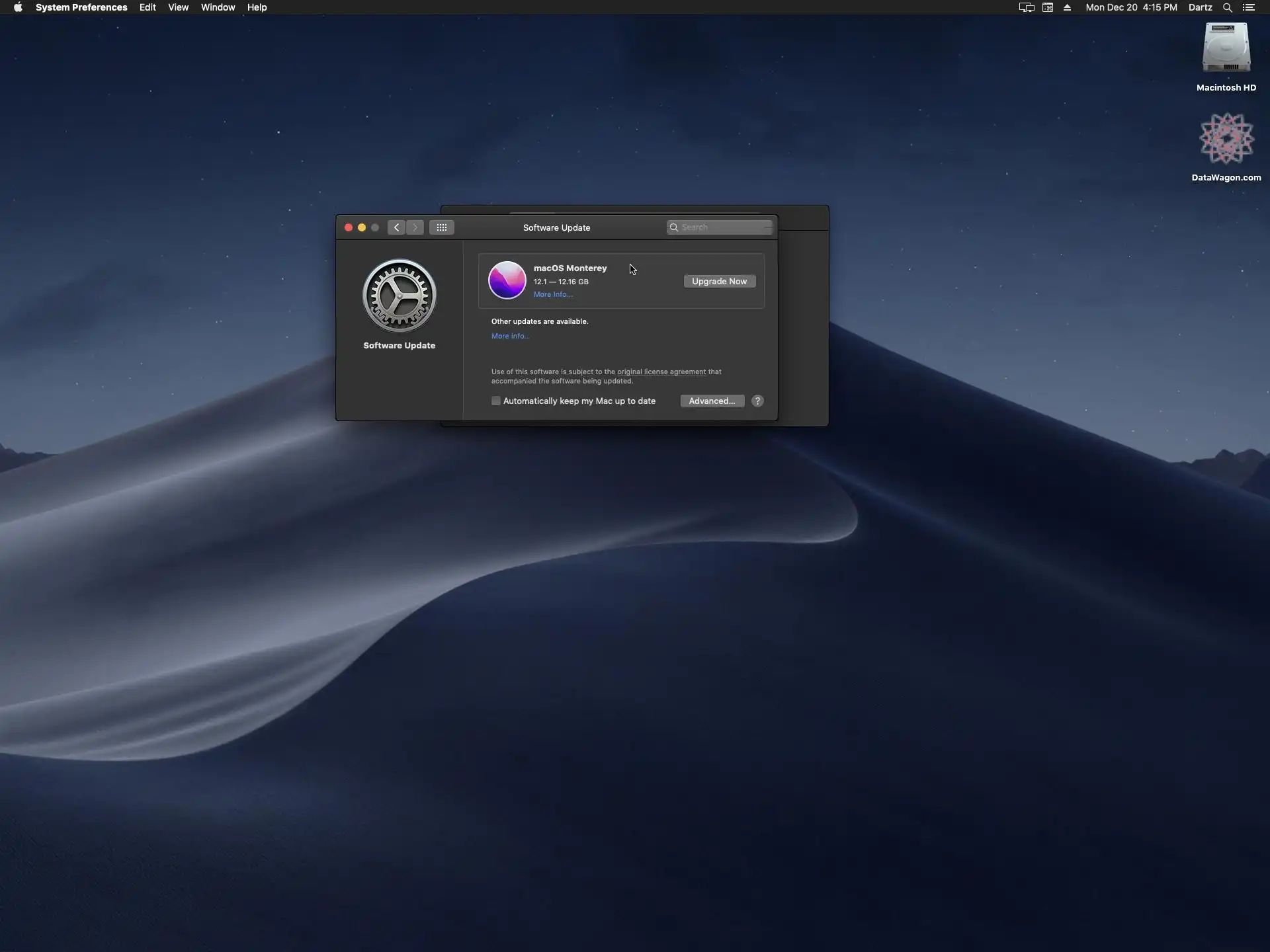This screenshot has height=952, width=1270.
Task: Open More Info under macOS Monterey
Action: point(553,295)
